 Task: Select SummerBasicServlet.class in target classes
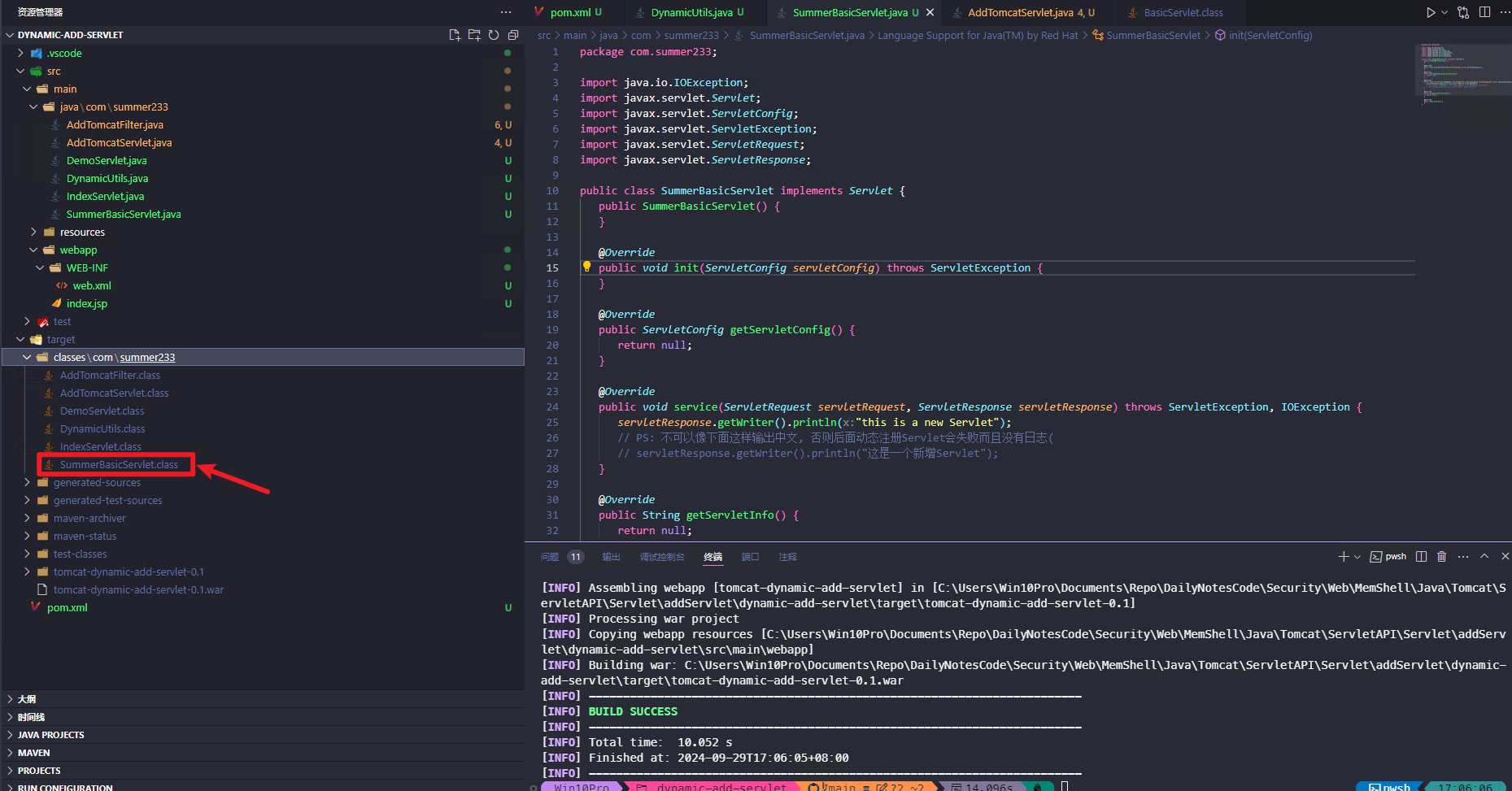pos(119,464)
